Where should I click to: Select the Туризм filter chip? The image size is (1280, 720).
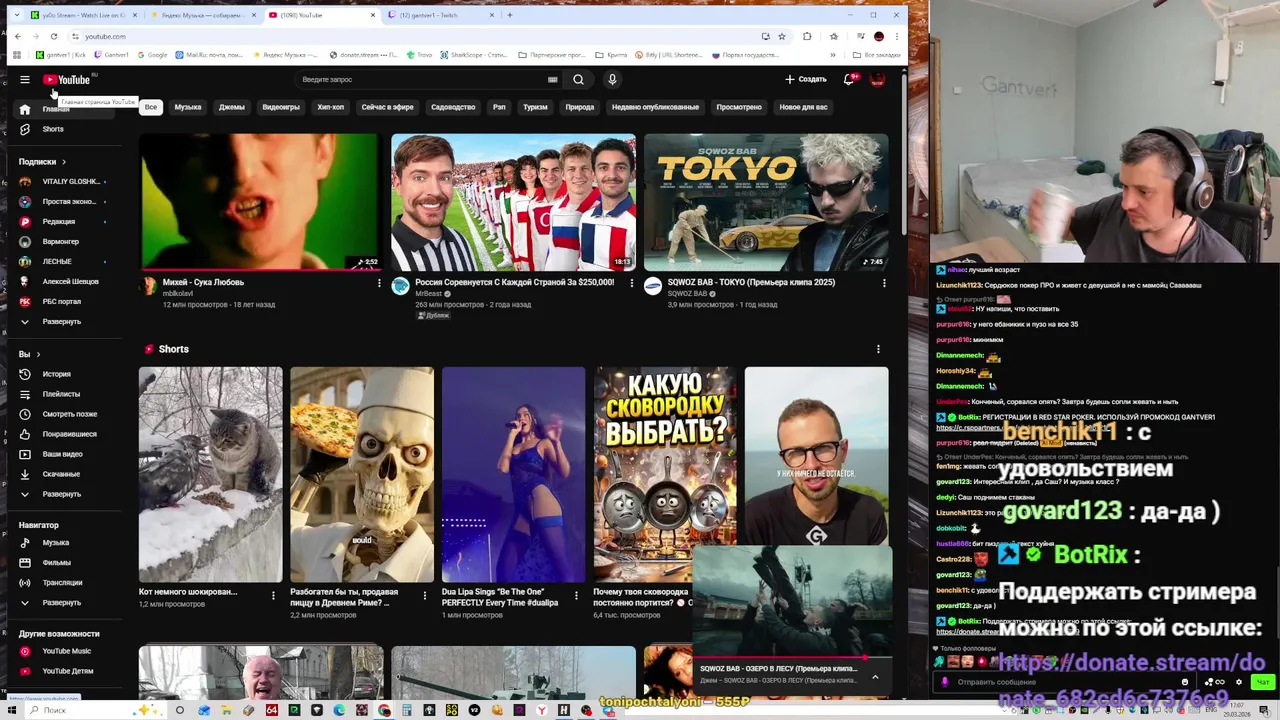tap(535, 107)
